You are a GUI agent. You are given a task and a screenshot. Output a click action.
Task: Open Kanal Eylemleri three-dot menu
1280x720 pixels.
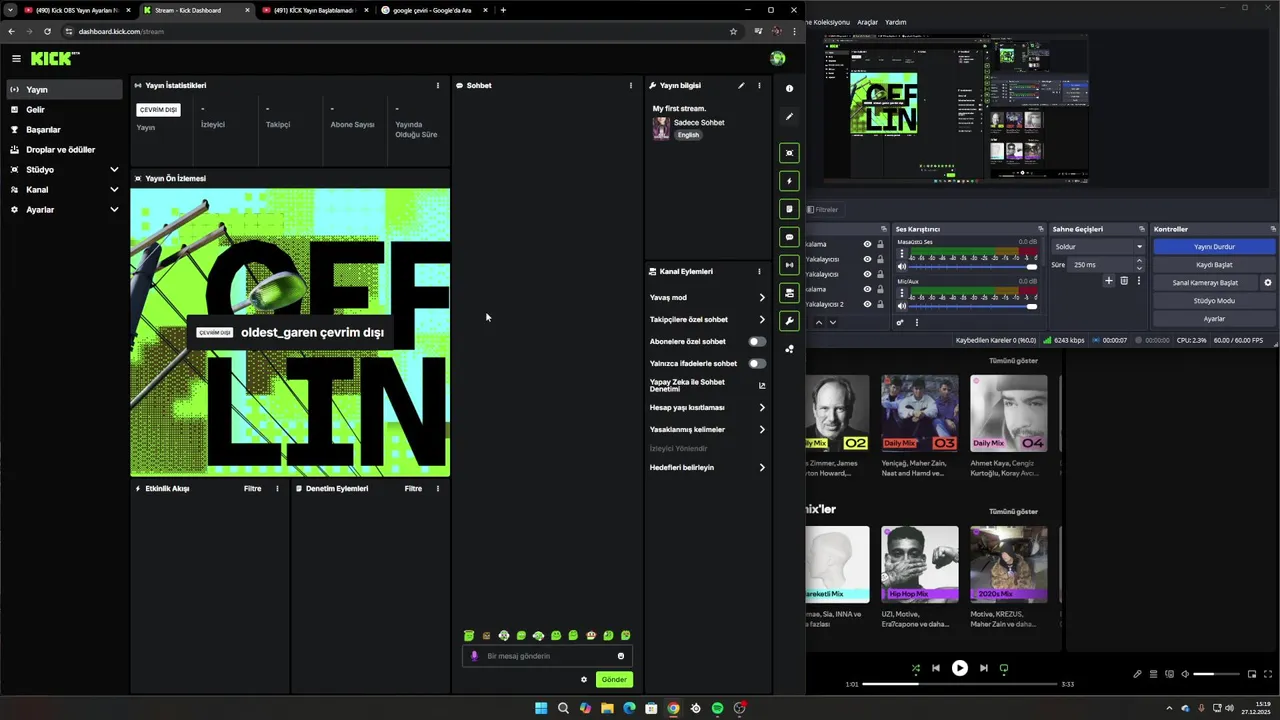point(759,272)
